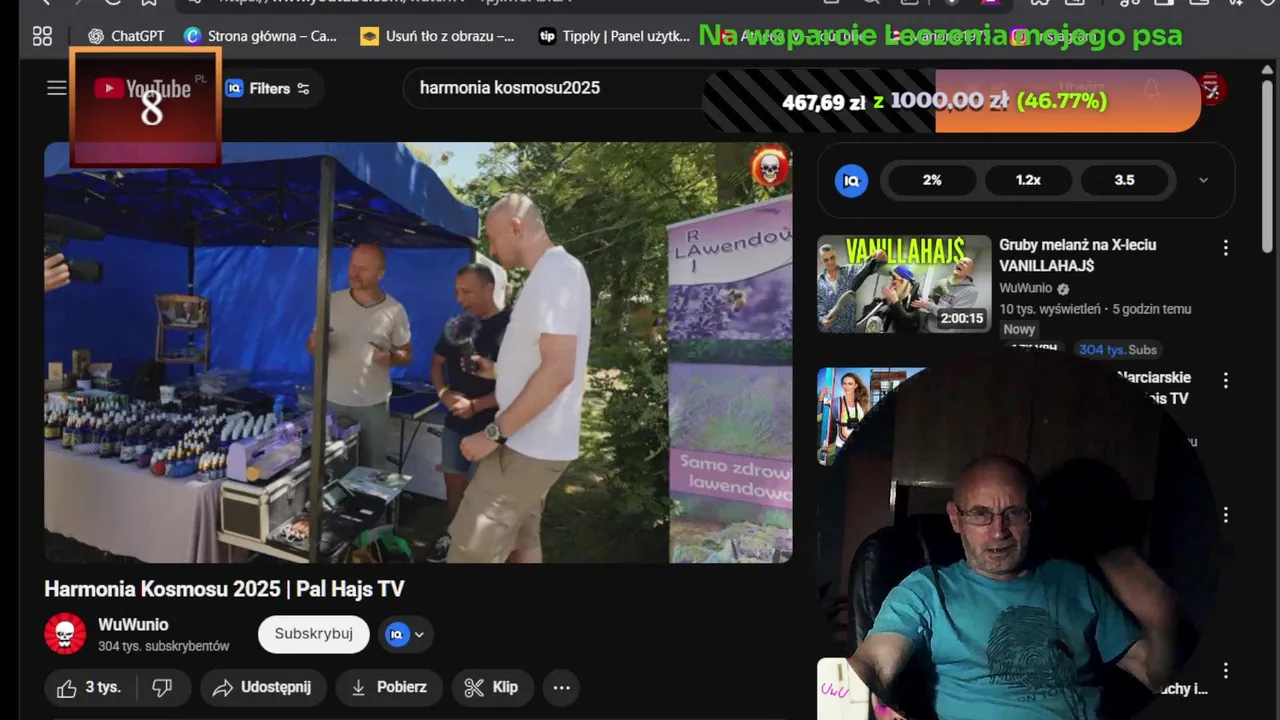This screenshot has height=720, width=1280.
Task: Click the 2% stat pill
Action: point(932,180)
